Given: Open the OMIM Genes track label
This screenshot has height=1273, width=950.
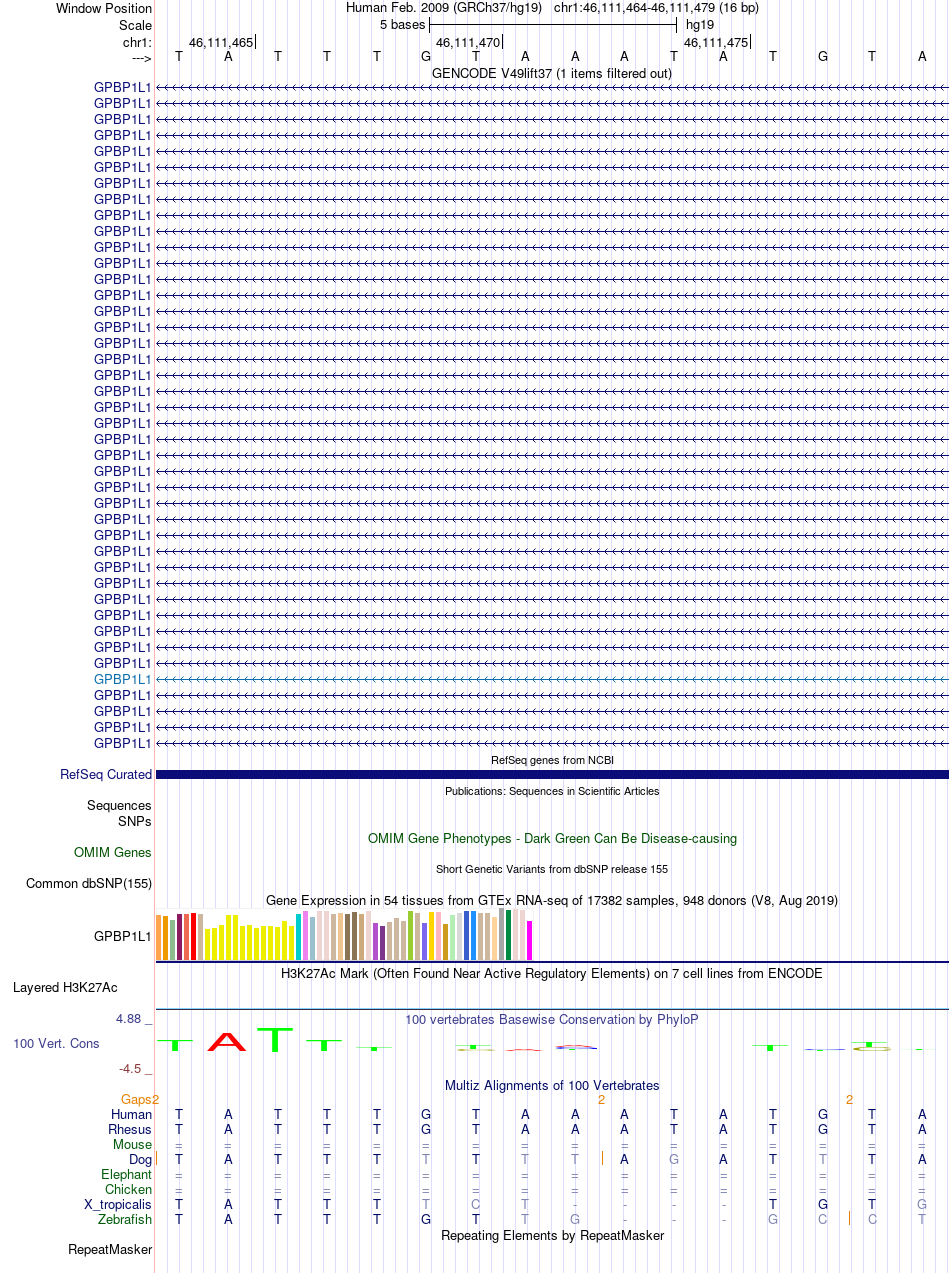Looking at the screenshot, I should [x=113, y=853].
